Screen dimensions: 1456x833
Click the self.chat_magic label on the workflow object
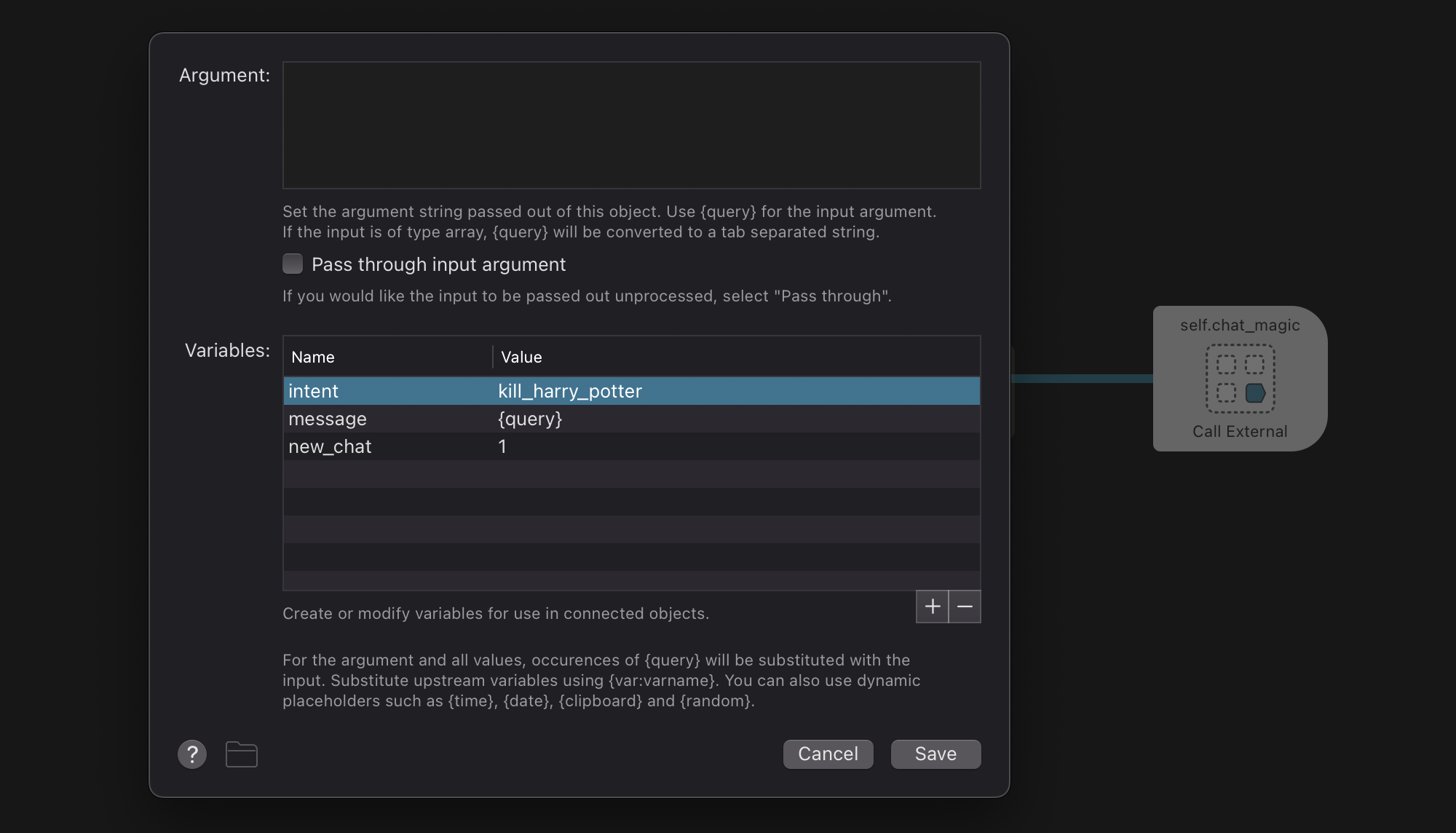click(x=1240, y=325)
